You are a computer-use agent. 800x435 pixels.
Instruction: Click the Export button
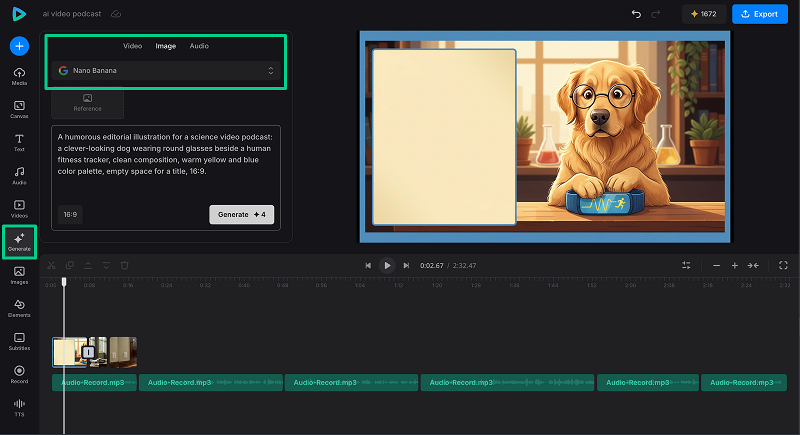760,14
